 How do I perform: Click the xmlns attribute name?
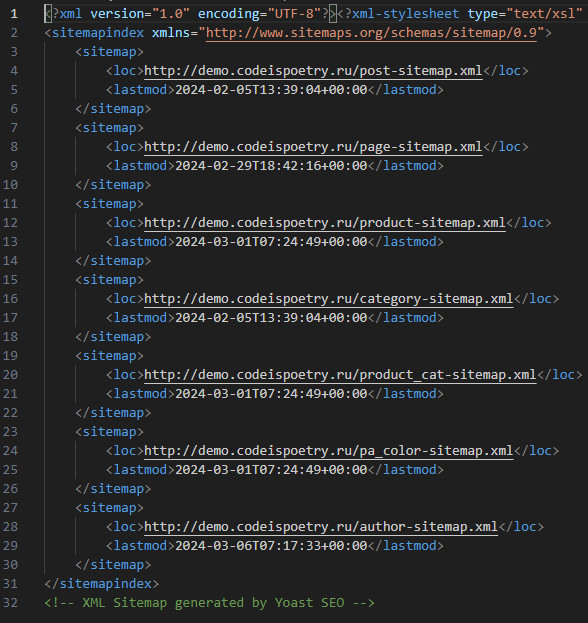click(171, 33)
